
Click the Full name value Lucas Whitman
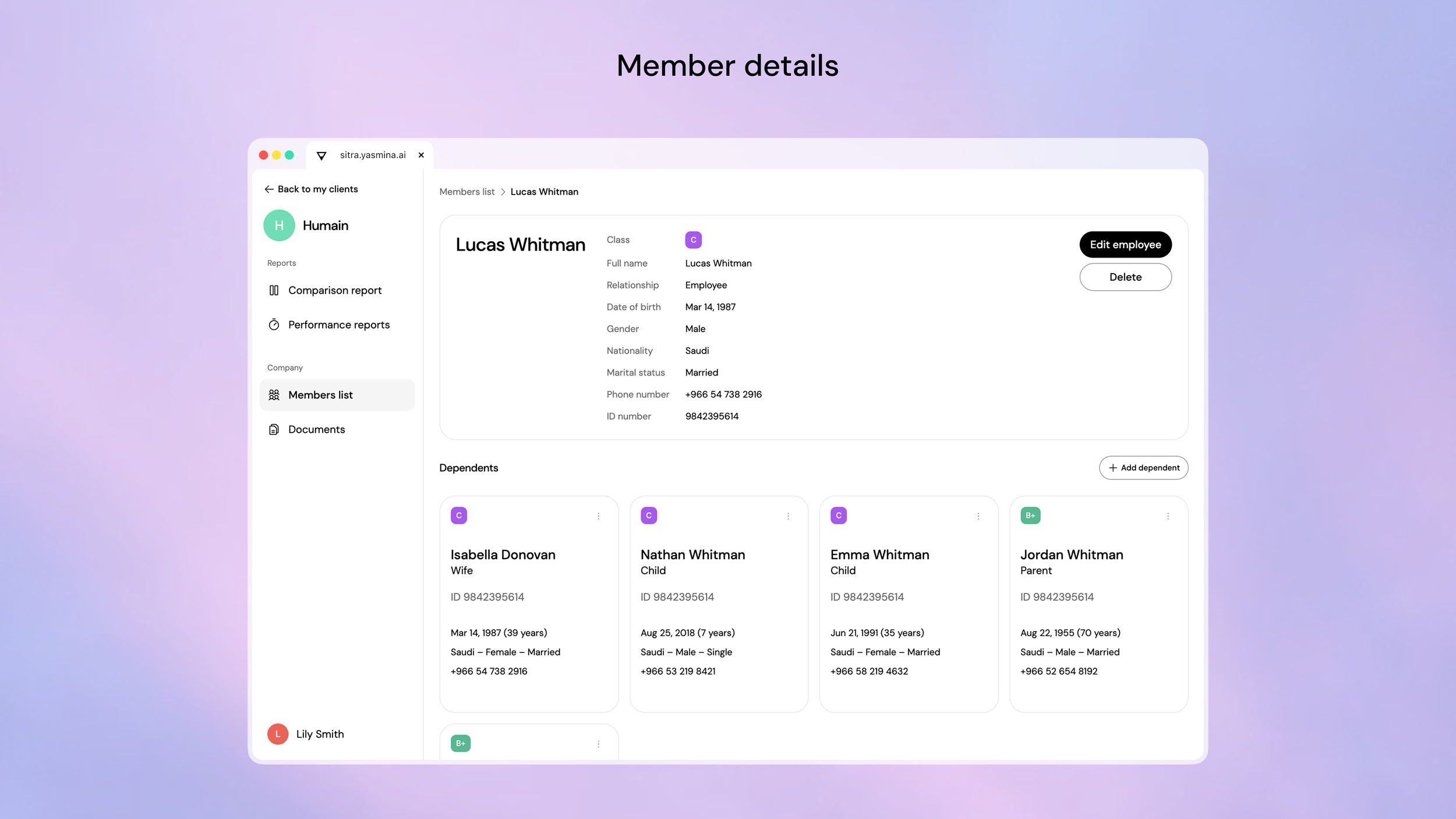click(718, 263)
